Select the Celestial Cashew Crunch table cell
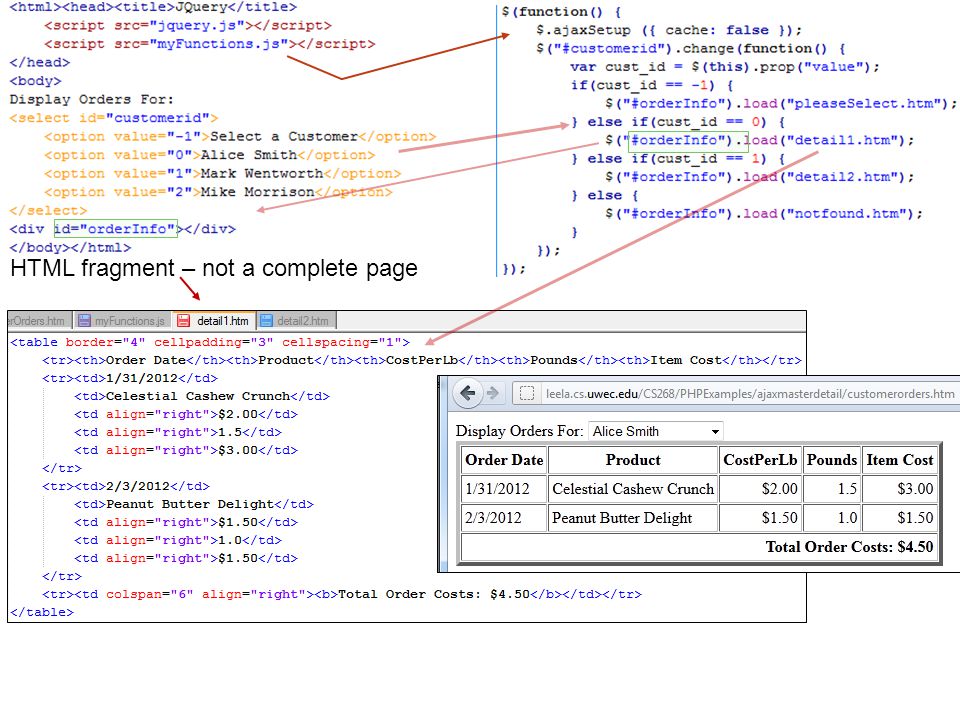960x720 pixels. coord(633,489)
